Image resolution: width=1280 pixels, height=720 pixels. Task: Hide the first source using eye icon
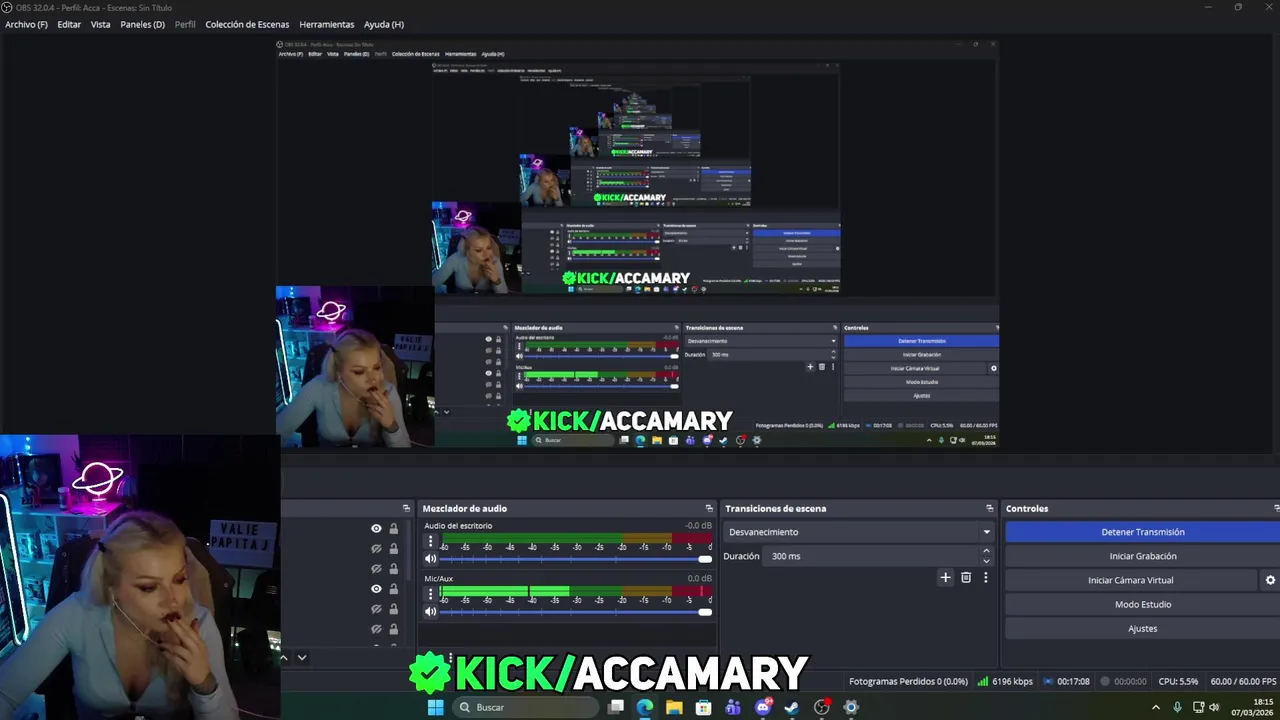pos(376,528)
